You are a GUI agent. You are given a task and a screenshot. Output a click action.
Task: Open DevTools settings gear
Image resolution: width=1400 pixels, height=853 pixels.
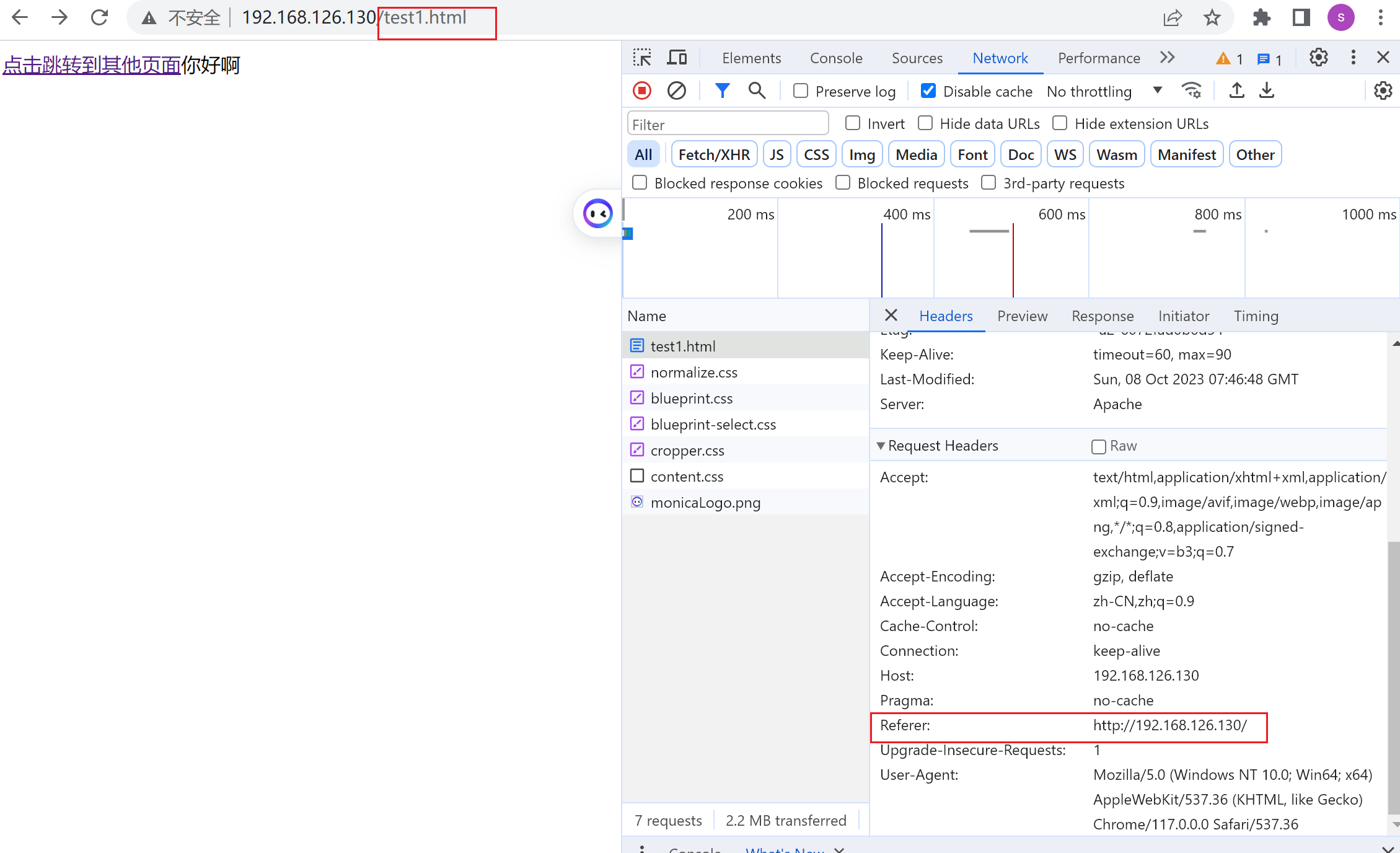coord(1318,58)
